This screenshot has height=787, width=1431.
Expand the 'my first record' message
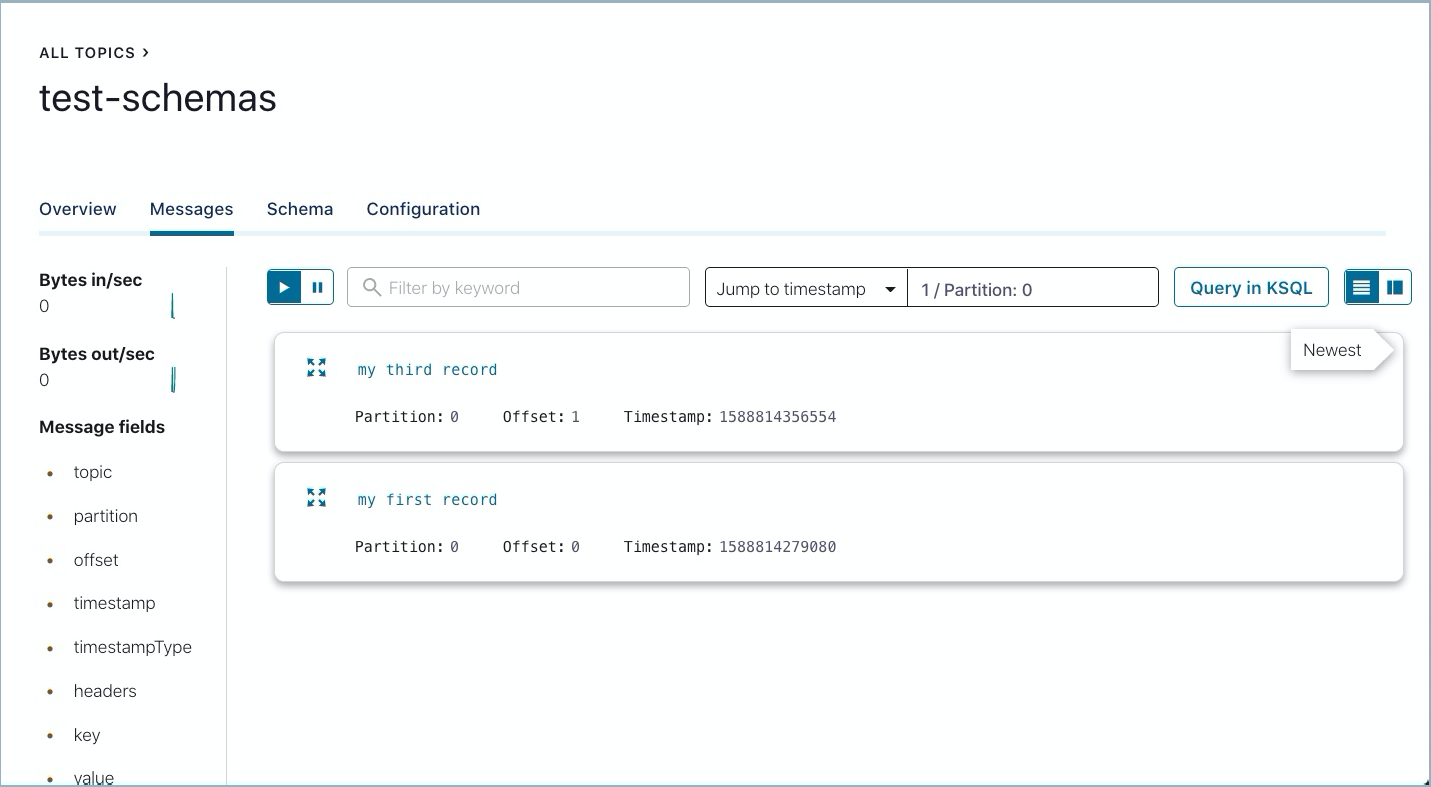316,498
